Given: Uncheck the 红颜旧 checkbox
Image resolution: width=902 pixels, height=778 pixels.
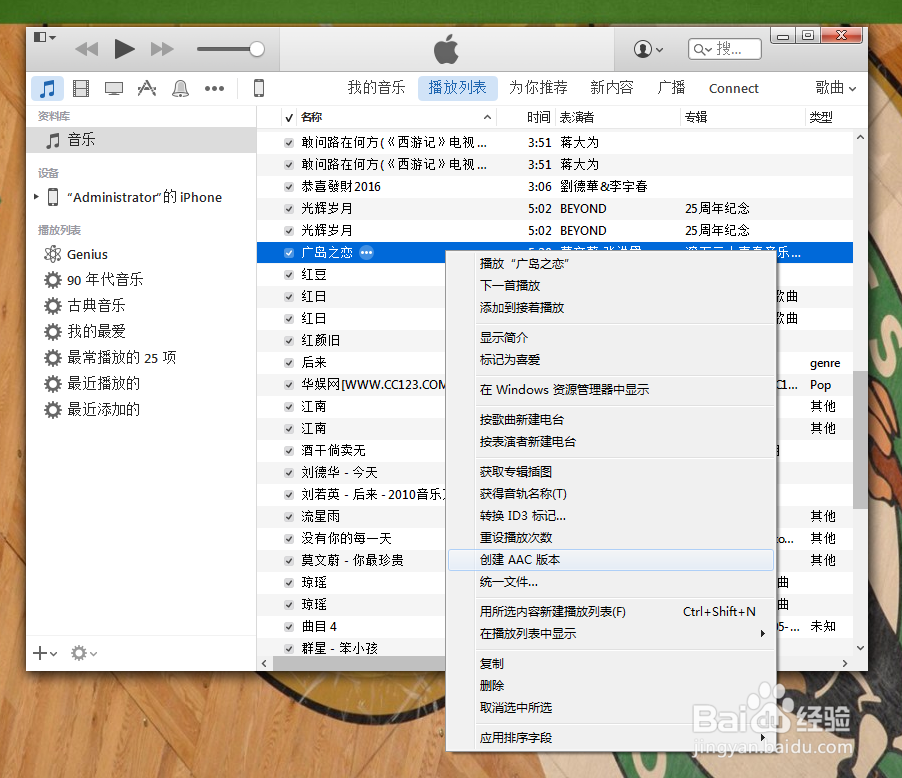Looking at the screenshot, I should tap(289, 341).
